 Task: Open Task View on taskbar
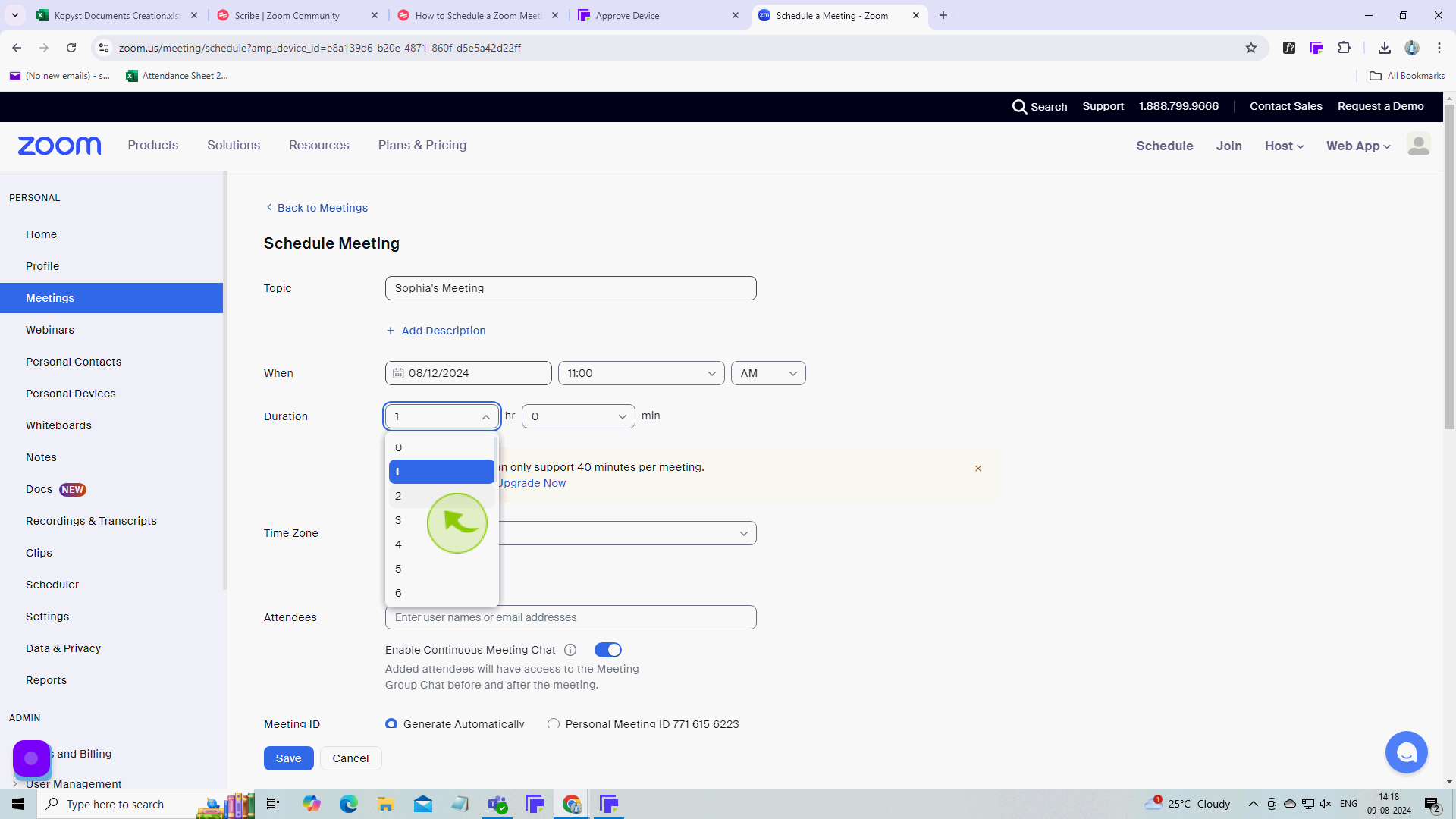[x=273, y=804]
